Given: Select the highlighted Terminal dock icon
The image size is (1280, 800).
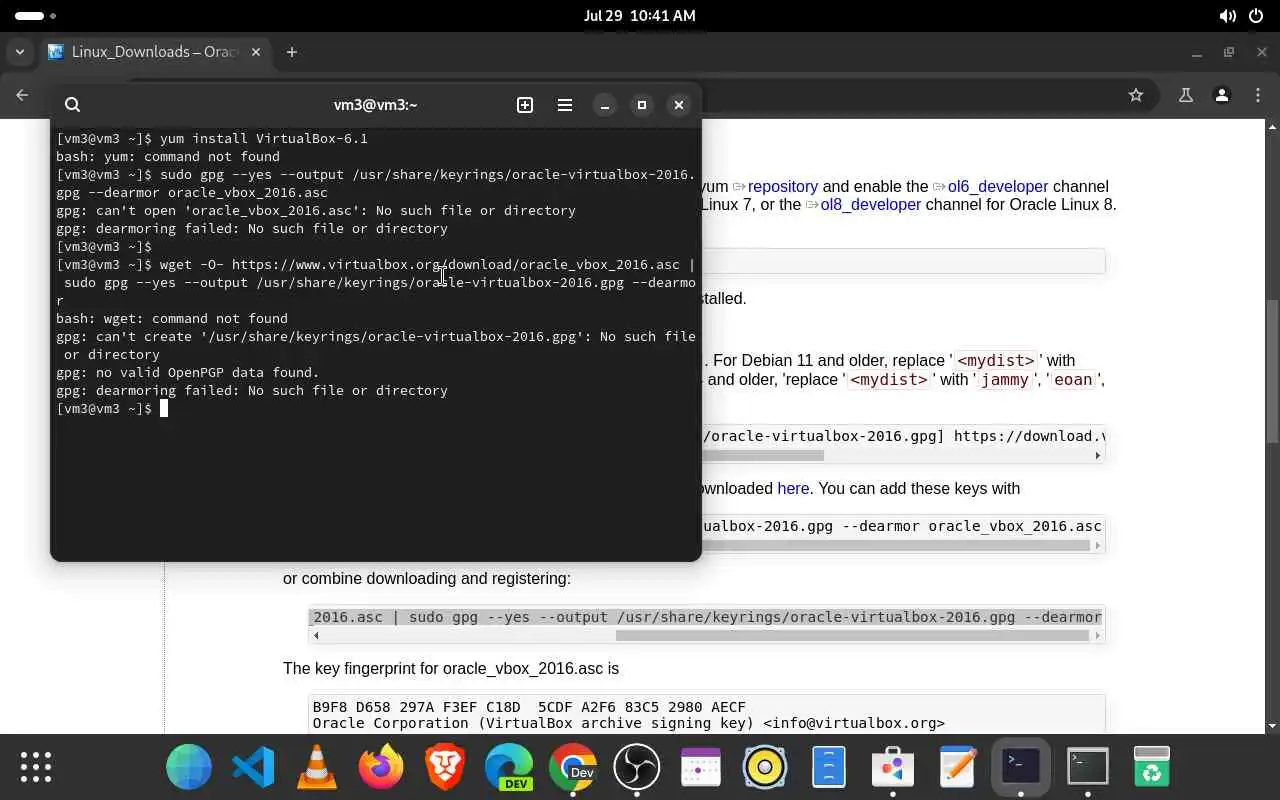Looking at the screenshot, I should (1021, 767).
